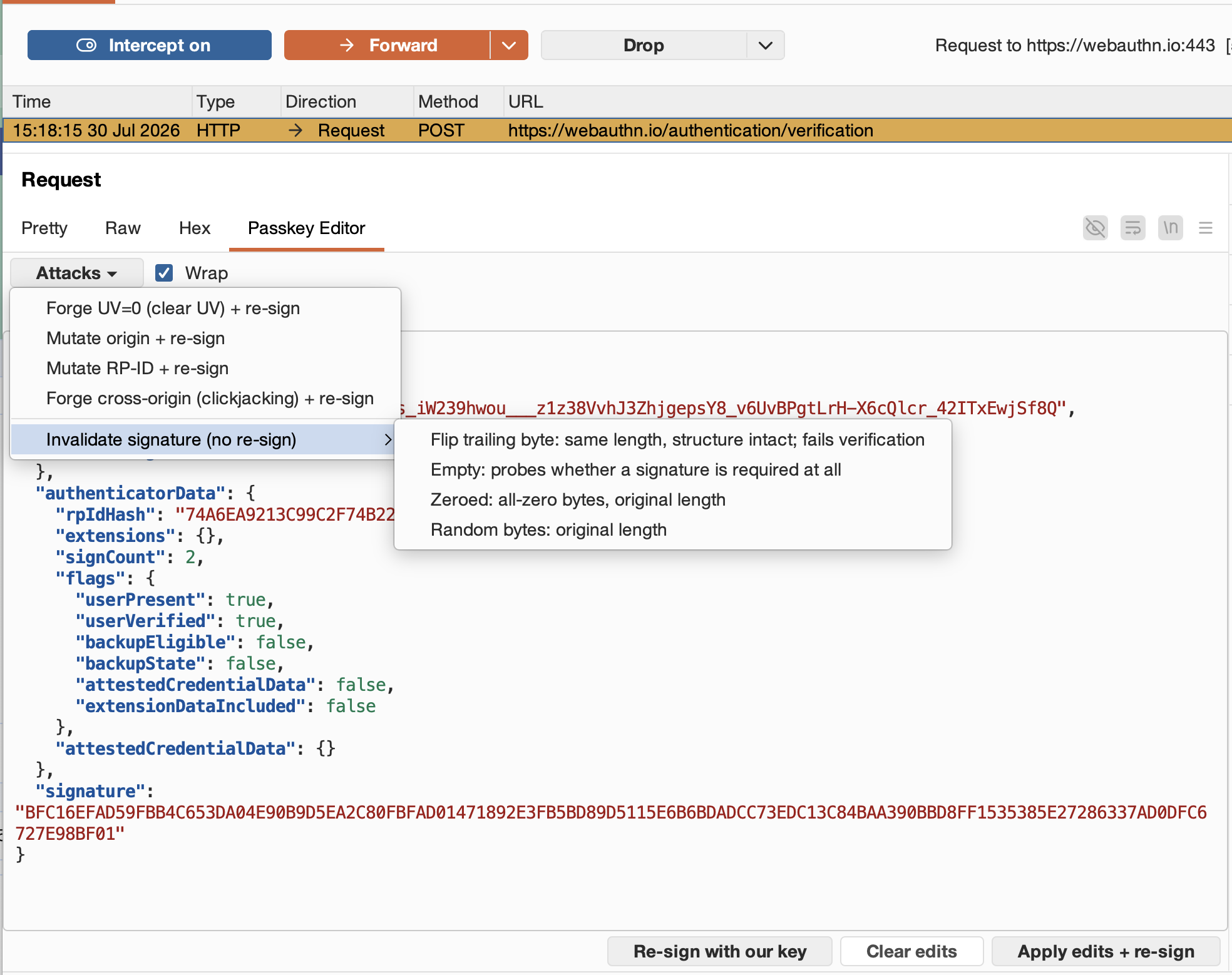Screen dimensions: 1232x975
Task: Collapse the Attacks dropdown menu
Action: pos(77,273)
